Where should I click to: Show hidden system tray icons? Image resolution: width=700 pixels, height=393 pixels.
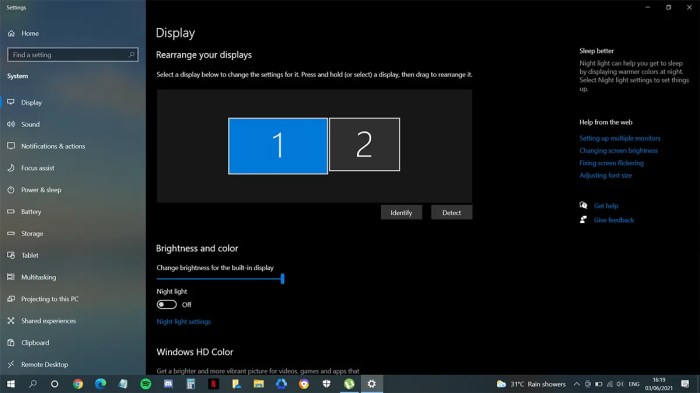(x=576, y=384)
